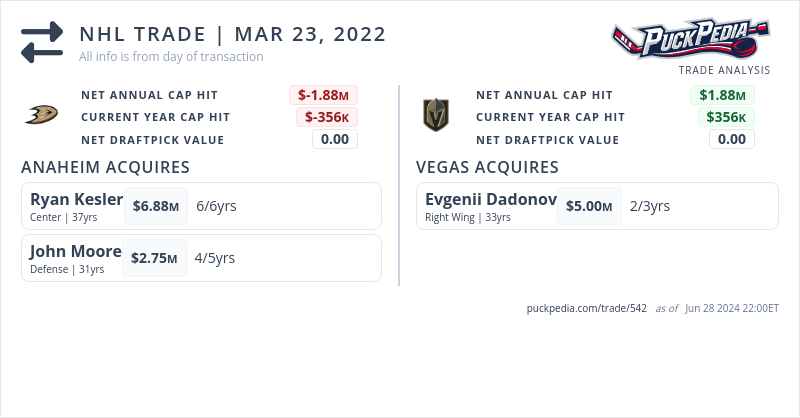The image size is (800, 418).
Task: Click Evgenii Dadonov's $5.00M cap hit badge
Action: 589,206
